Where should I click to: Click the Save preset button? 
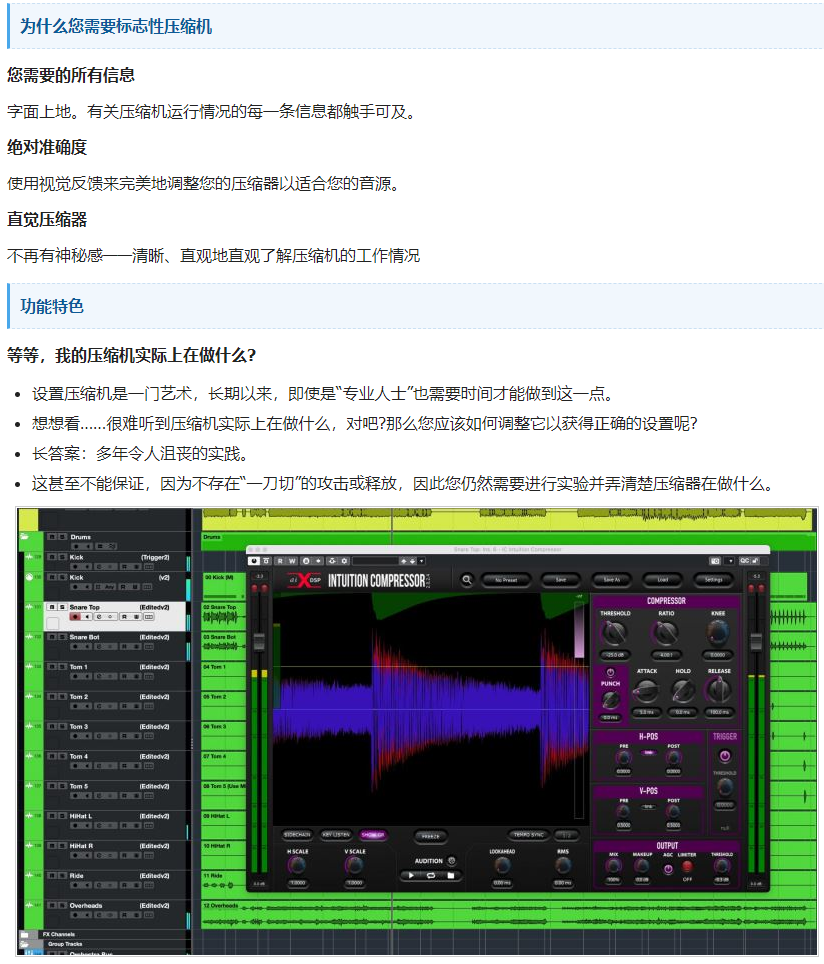click(x=560, y=580)
